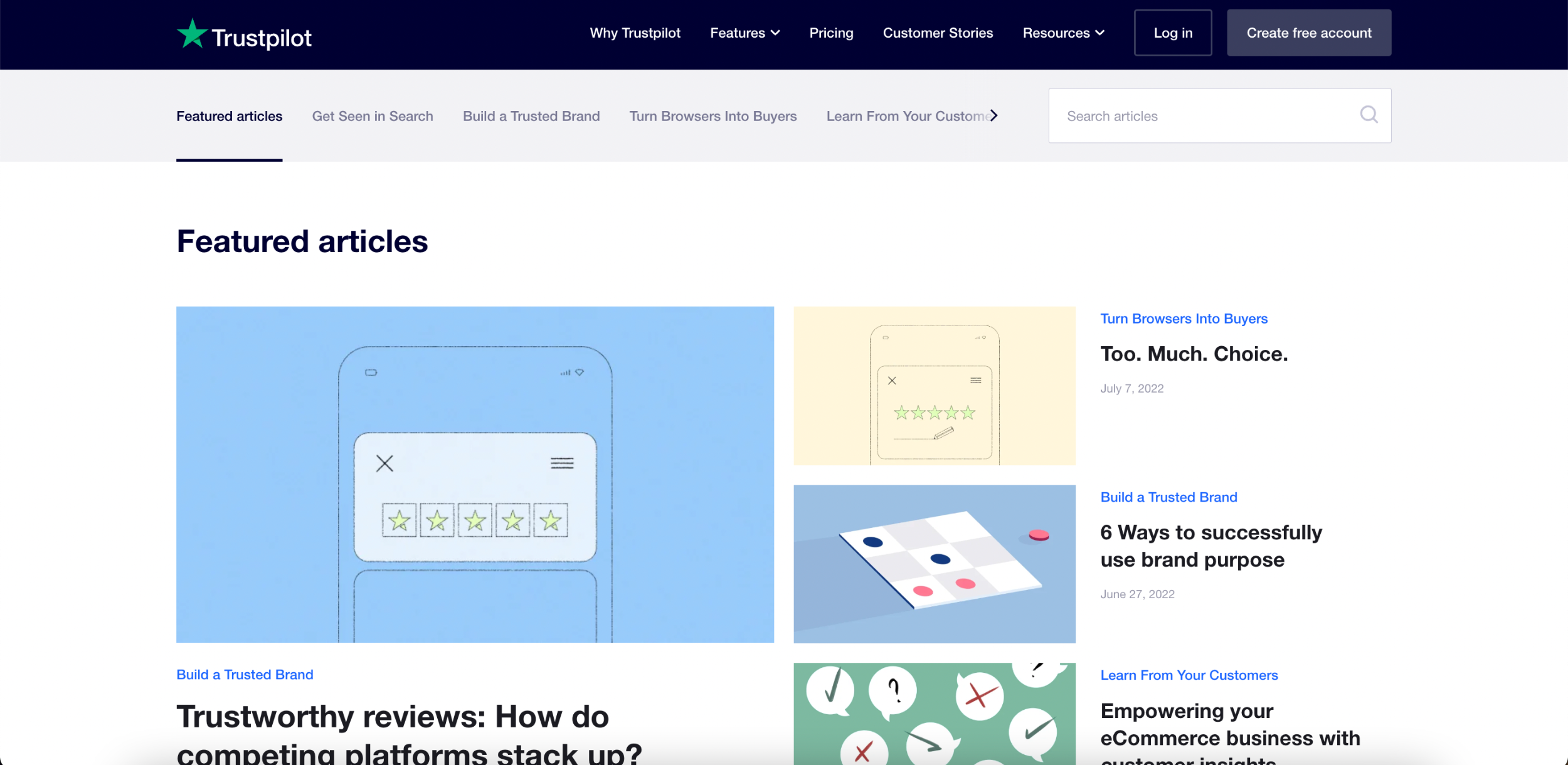Open the large blue phone rating thumbnail
The image size is (1568, 765).
[x=475, y=474]
